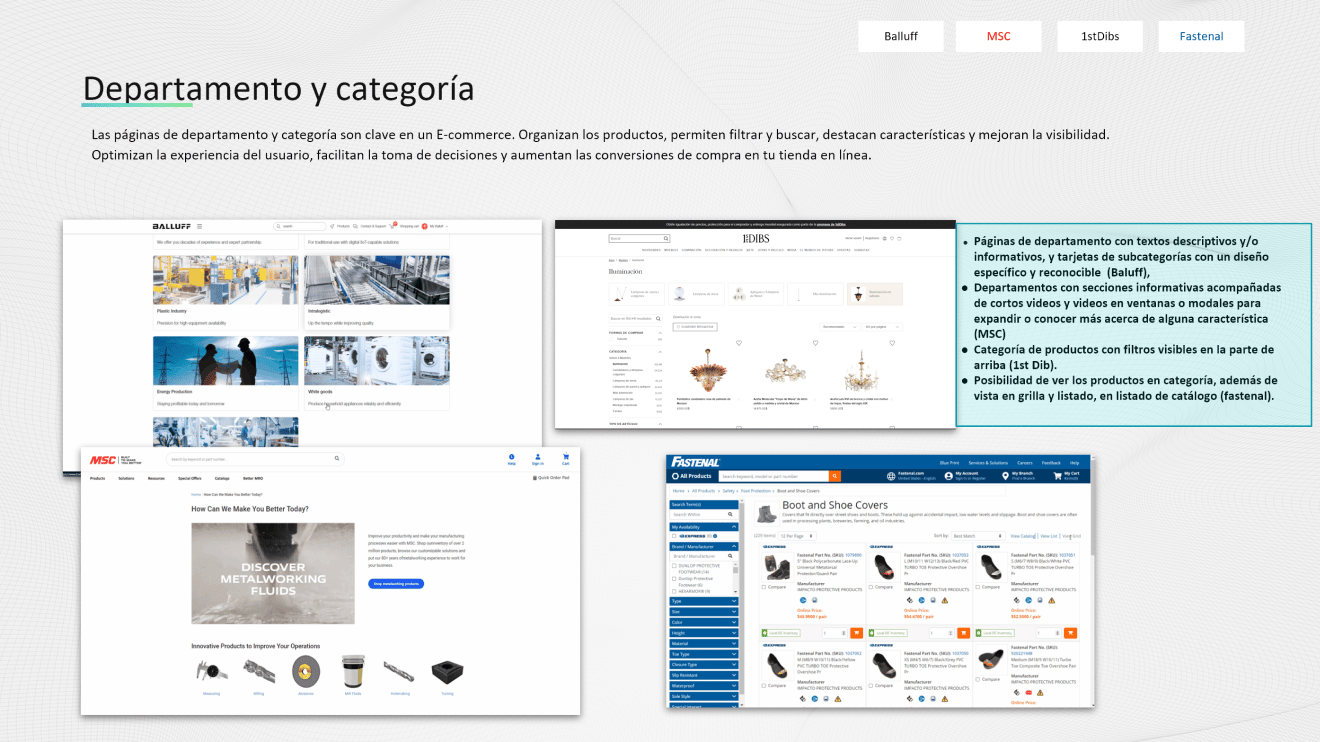1320x742 pixels.
Task: Open All Products menu in Fastenal header
Action: pyautogui.click(x=692, y=476)
